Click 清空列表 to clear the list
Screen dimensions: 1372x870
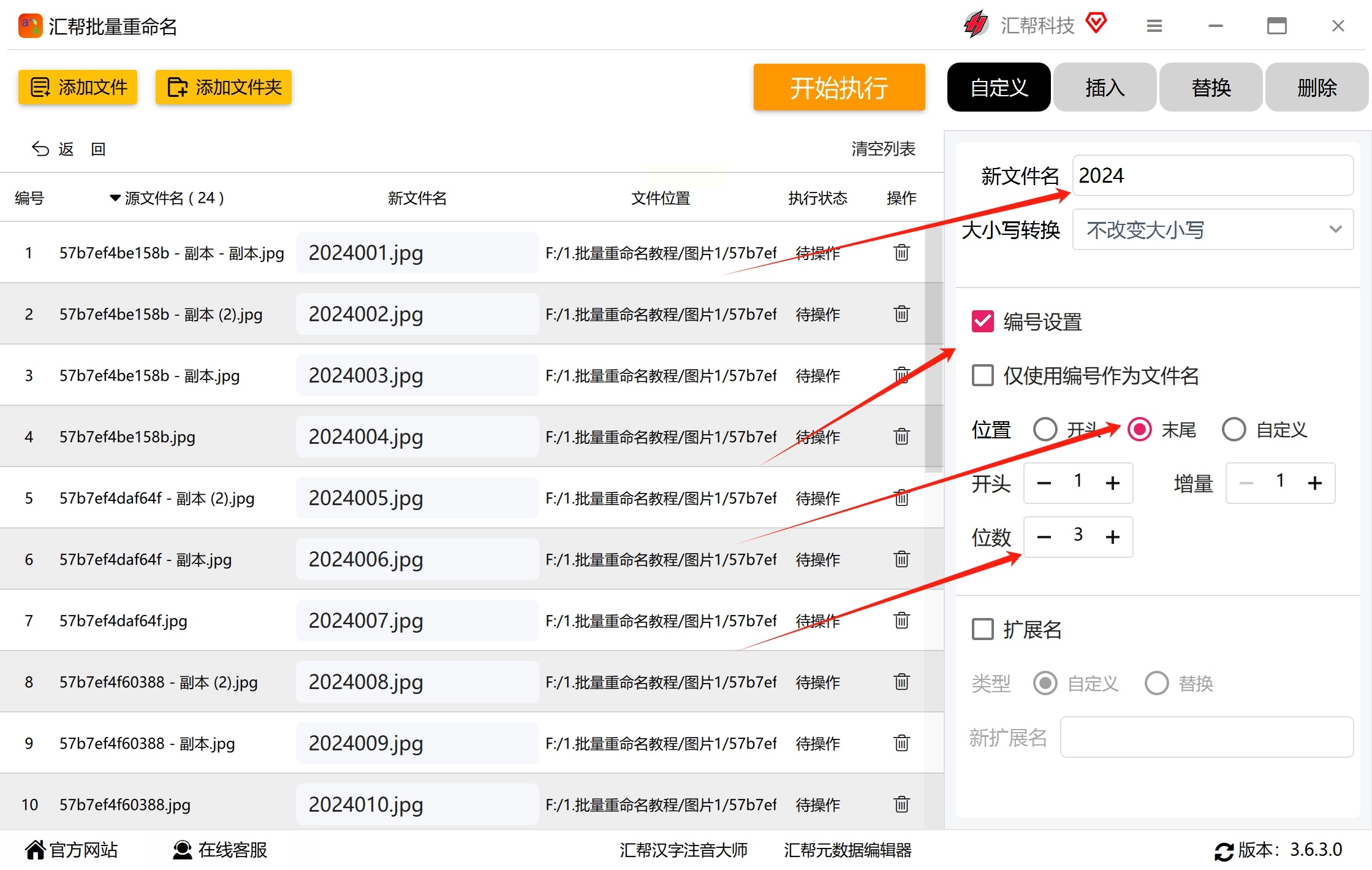883,148
